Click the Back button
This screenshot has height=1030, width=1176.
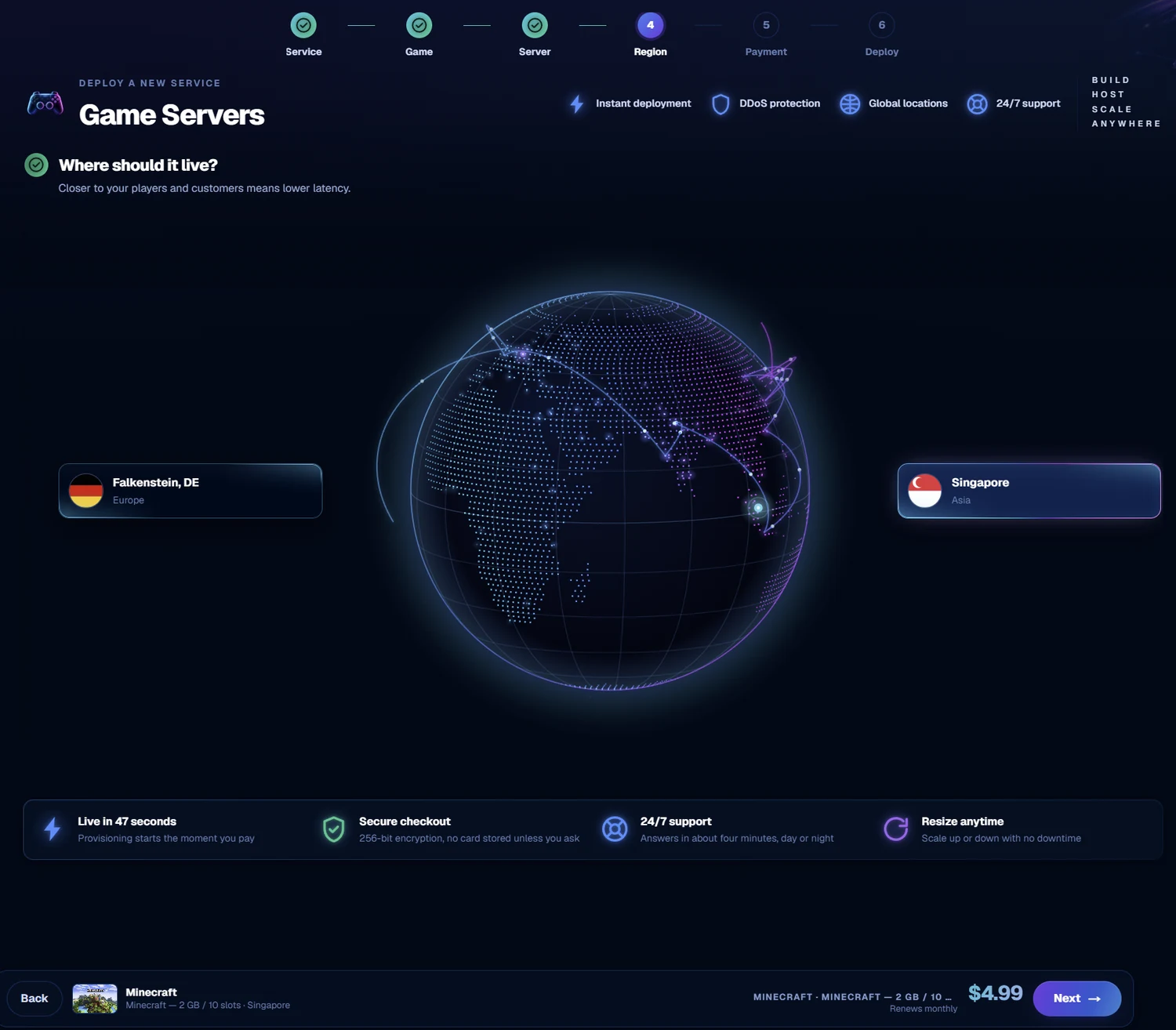[34, 998]
